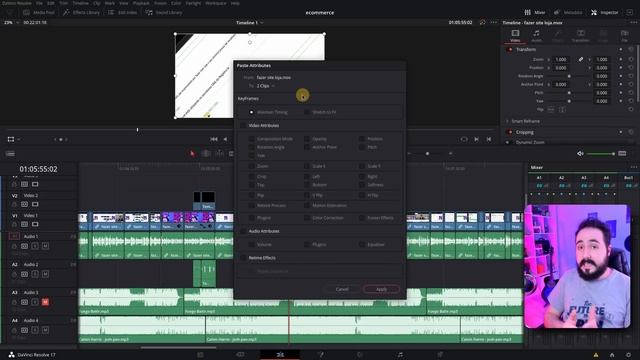Click the horizontal Flip icon in Inspector
Screen dimensions: 640x360
coord(551,109)
